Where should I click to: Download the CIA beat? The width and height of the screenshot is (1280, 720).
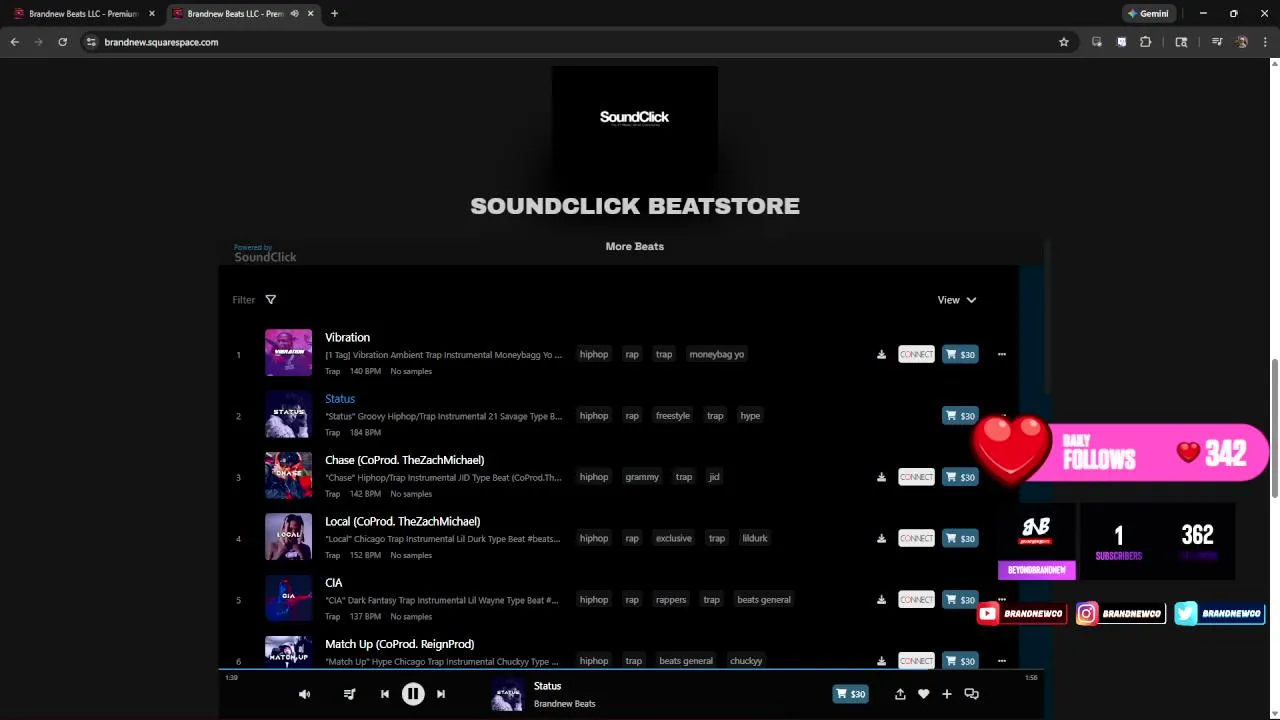pyautogui.click(x=881, y=600)
